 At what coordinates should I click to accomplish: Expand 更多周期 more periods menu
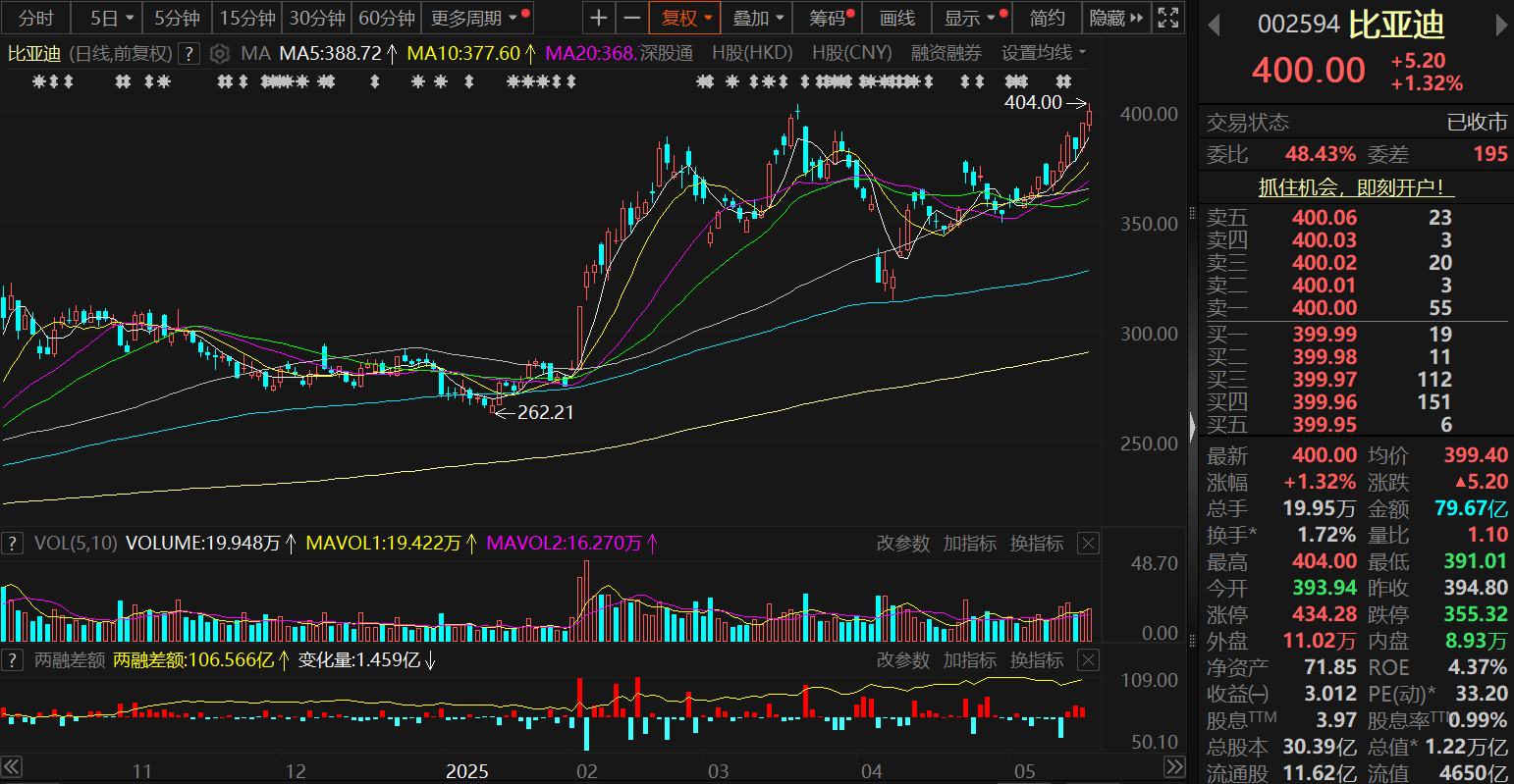point(478,18)
